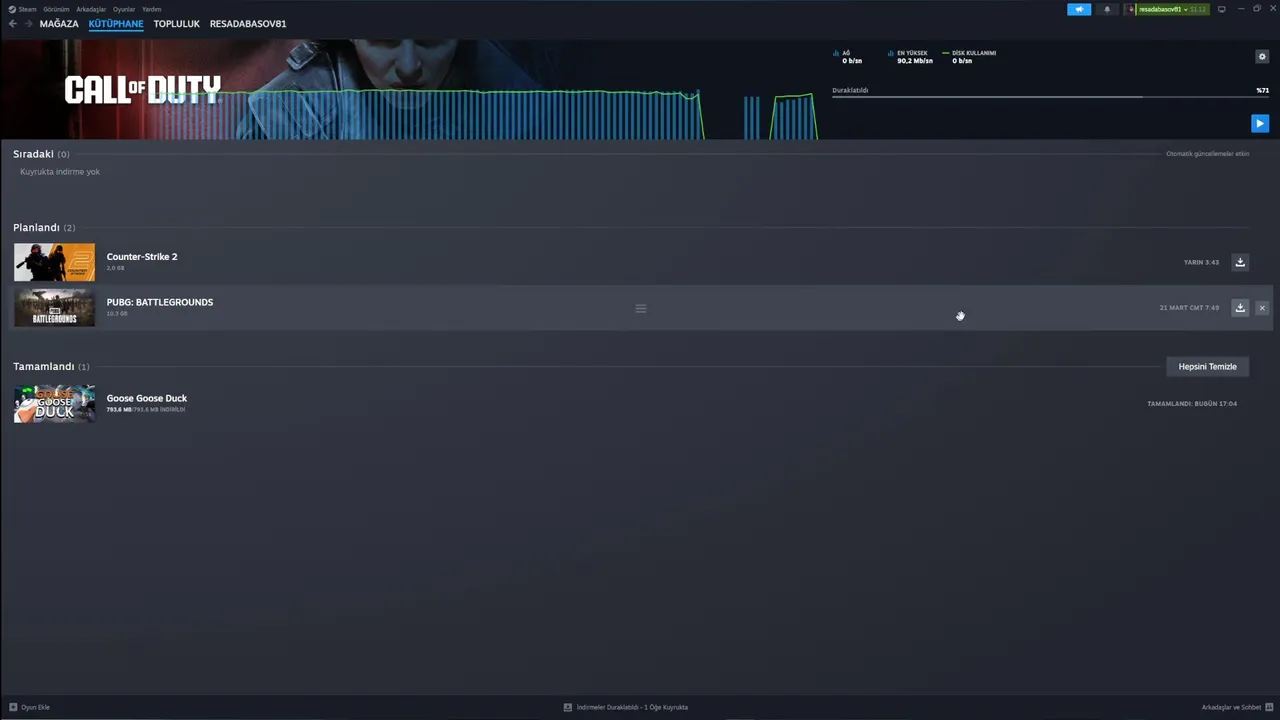Click the Counter-Strike 2 title

(x=142, y=257)
